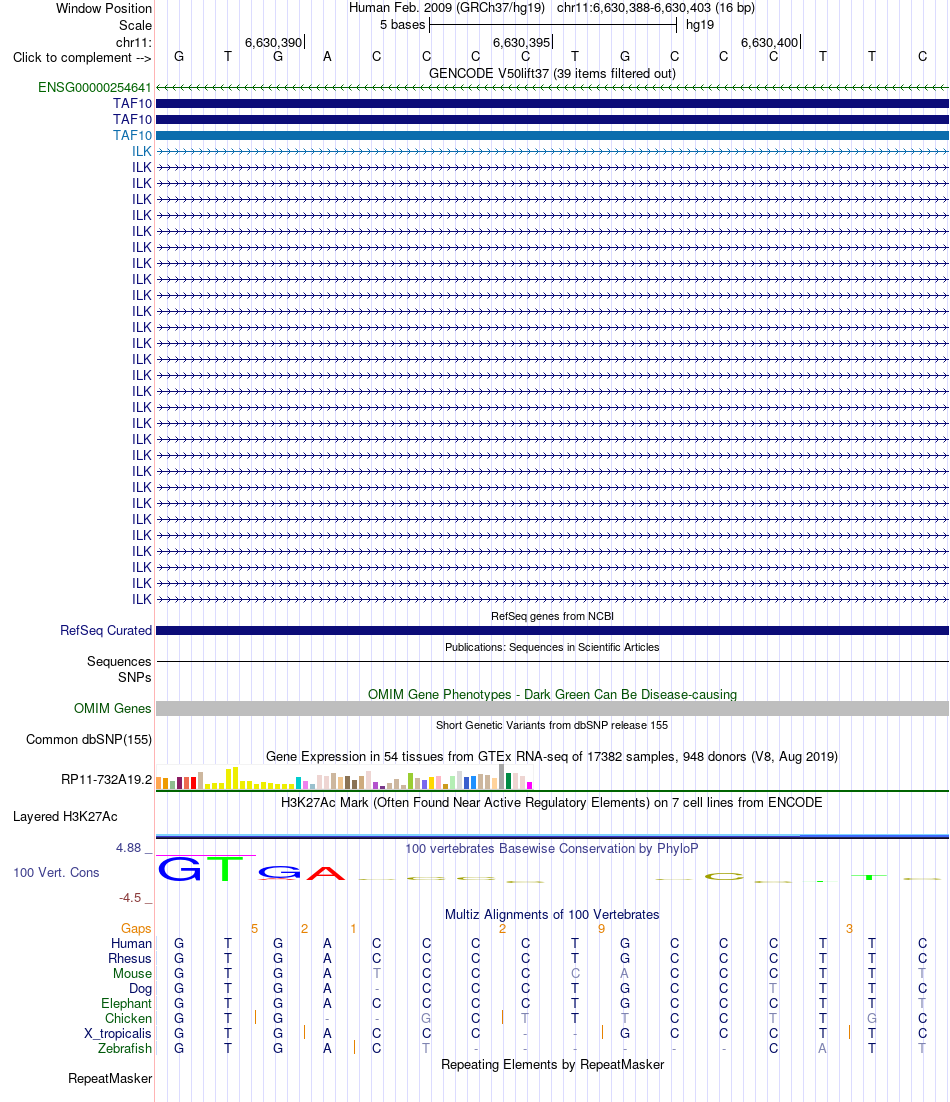Click the red A conservation logo letter

[x=326, y=874]
